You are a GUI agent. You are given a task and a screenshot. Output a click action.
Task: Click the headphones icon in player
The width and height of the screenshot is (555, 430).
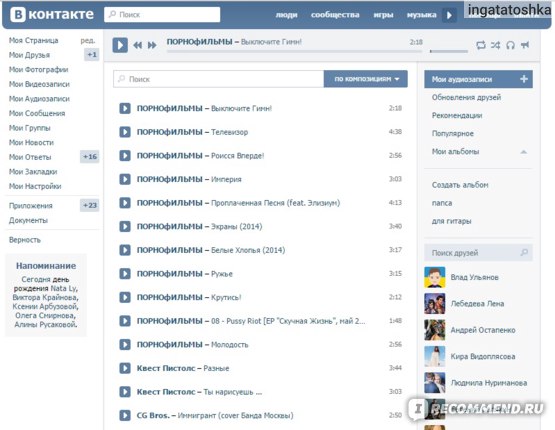pyautogui.click(x=510, y=45)
